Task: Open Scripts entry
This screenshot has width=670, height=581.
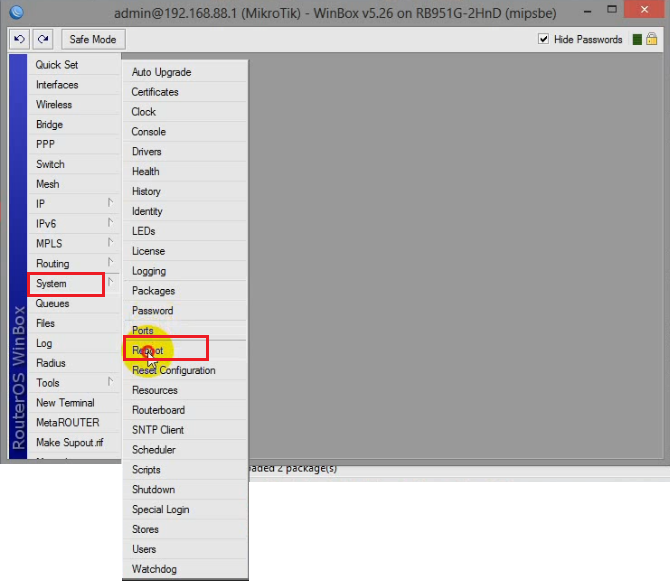Action: pyautogui.click(x=185, y=469)
